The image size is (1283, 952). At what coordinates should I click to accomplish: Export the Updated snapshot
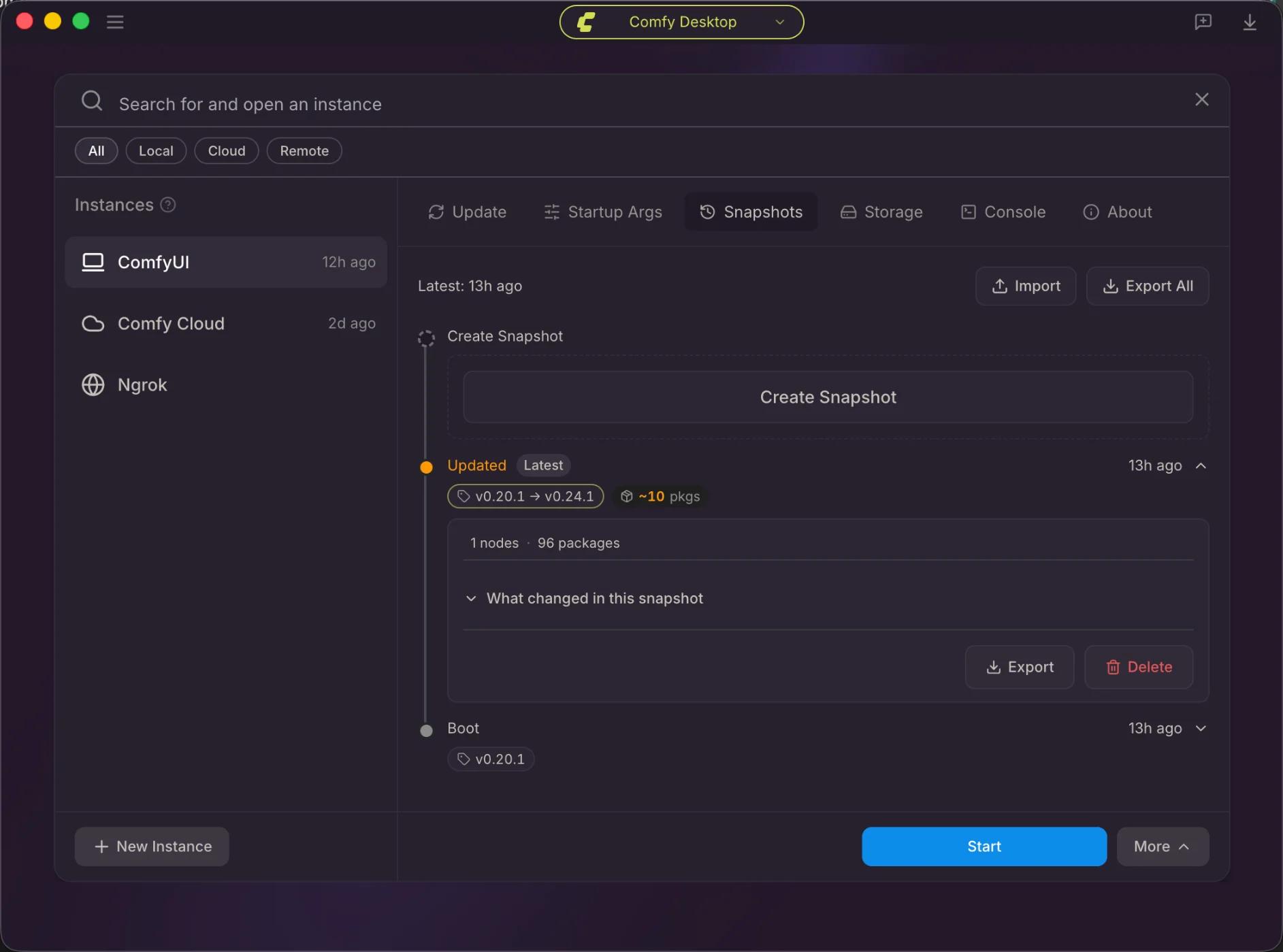coord(1020,667)
